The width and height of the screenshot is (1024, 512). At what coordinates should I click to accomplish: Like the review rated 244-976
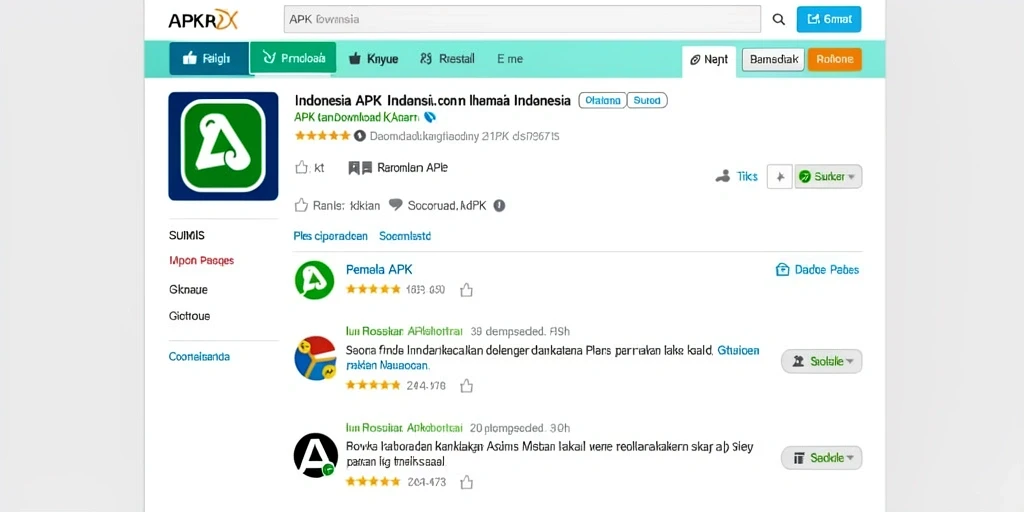(466, 386)
